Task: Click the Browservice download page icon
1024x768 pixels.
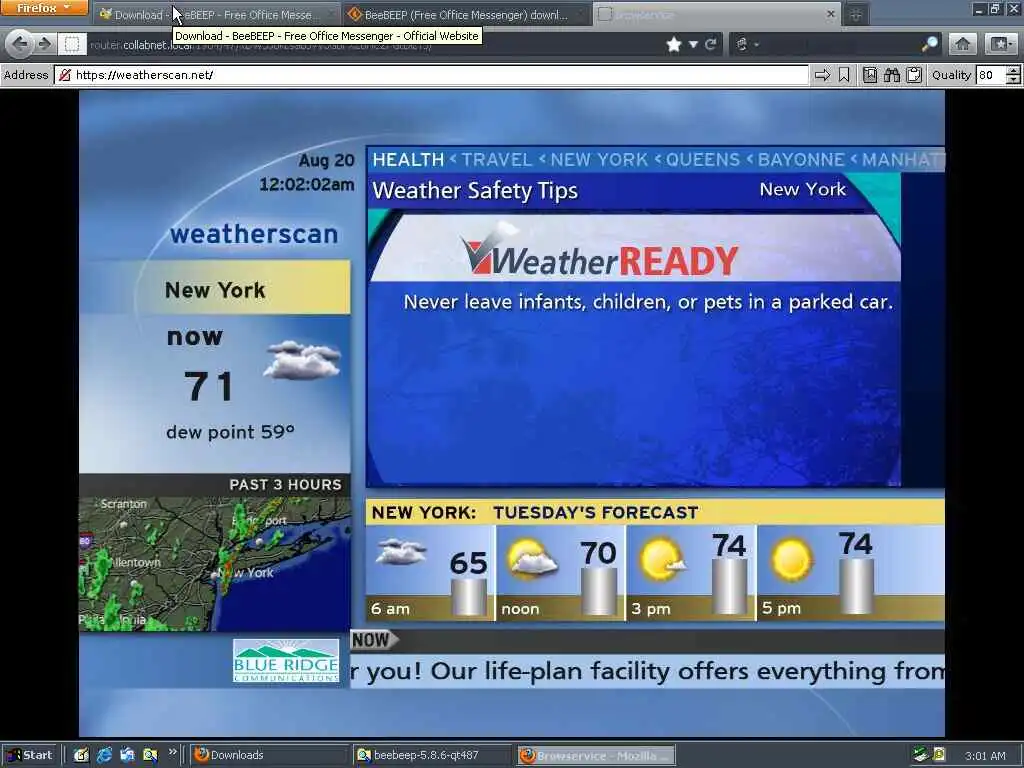Action: point(870,75)
